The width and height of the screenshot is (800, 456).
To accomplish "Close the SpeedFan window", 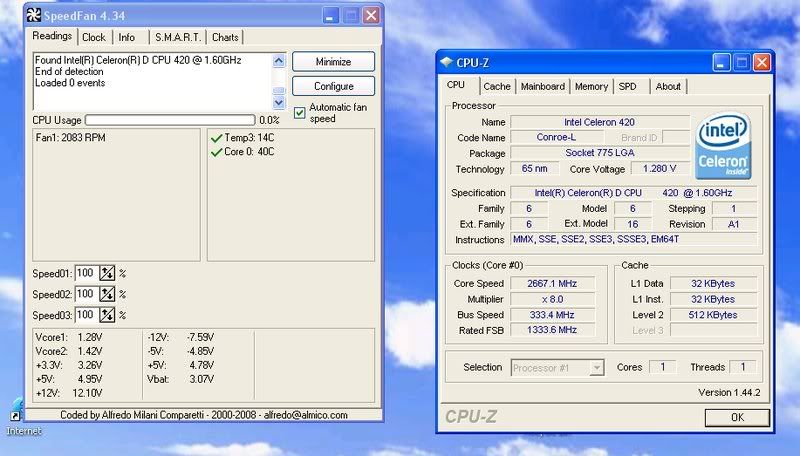I will (x=371, y=15).
